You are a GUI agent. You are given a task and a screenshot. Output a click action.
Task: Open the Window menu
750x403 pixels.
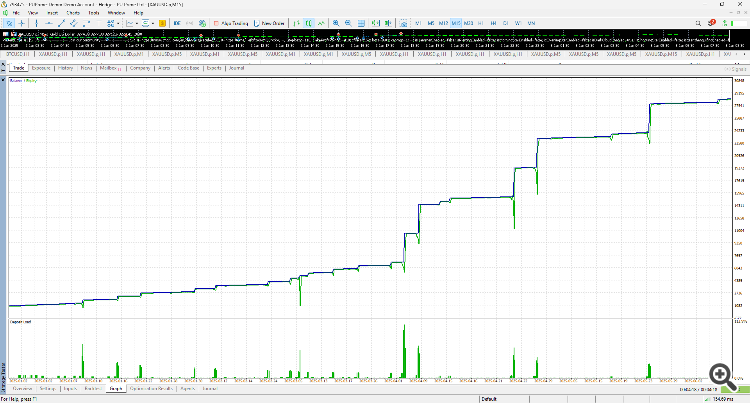(x=116, y=13)
